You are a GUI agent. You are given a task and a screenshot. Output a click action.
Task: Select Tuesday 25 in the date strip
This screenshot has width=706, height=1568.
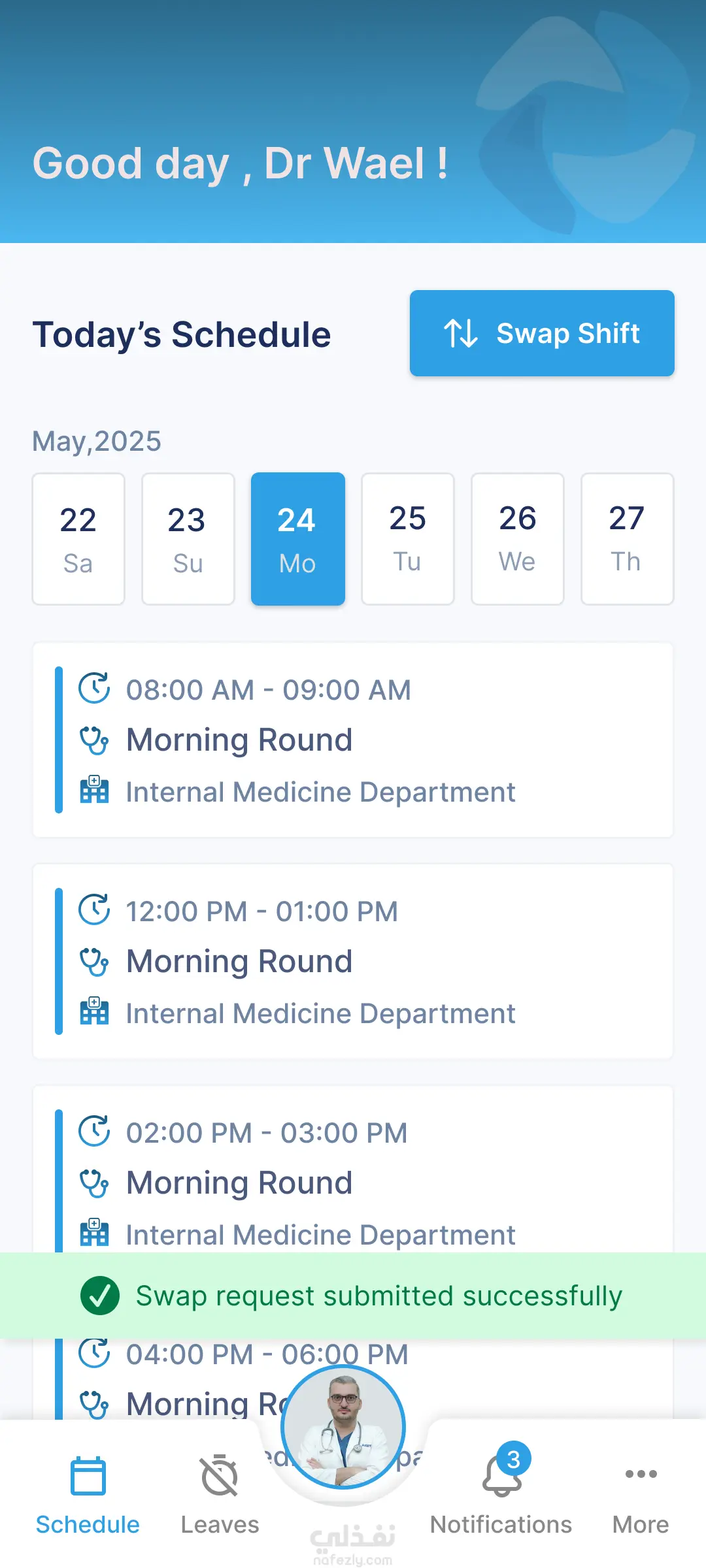coord(408,539)
